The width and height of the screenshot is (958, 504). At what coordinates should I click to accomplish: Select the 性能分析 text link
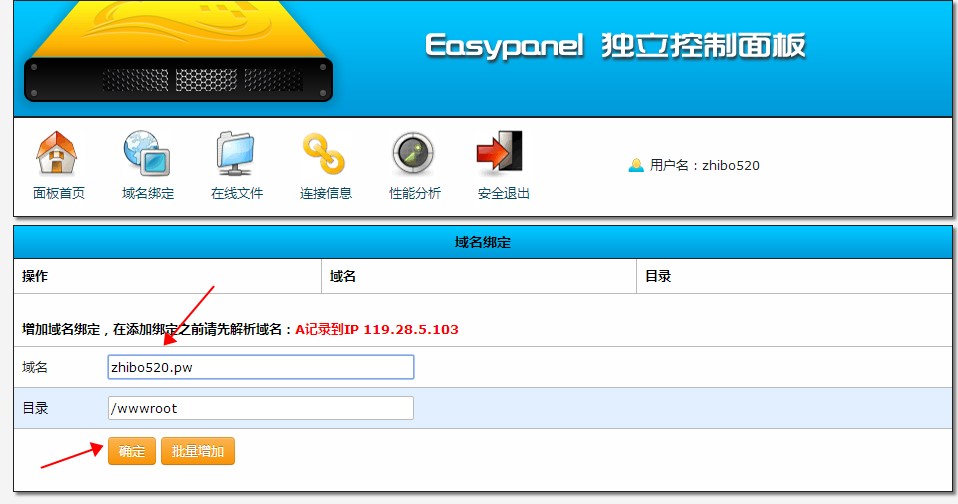click(x=414, y=193)
